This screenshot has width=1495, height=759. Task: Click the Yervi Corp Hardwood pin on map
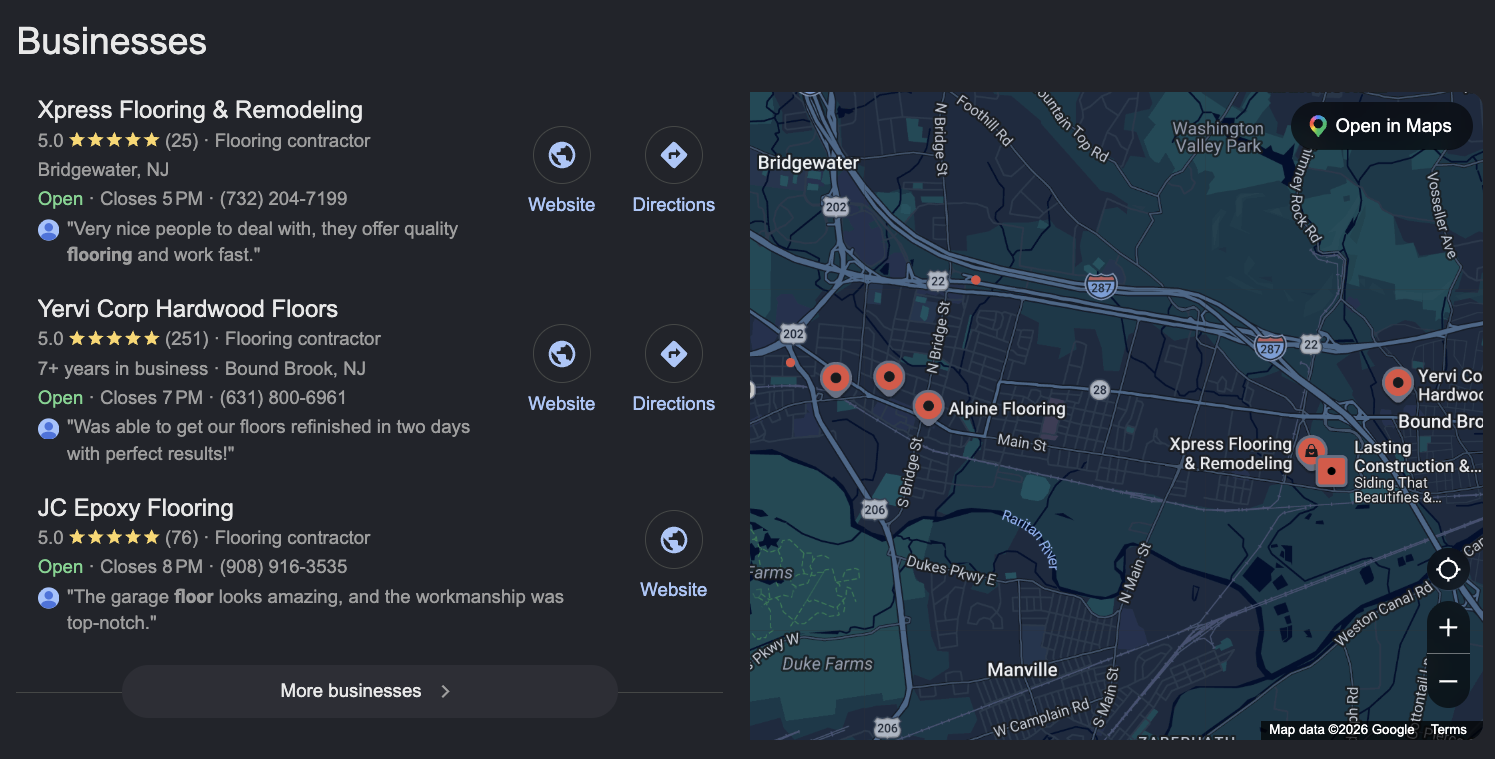1397,383
